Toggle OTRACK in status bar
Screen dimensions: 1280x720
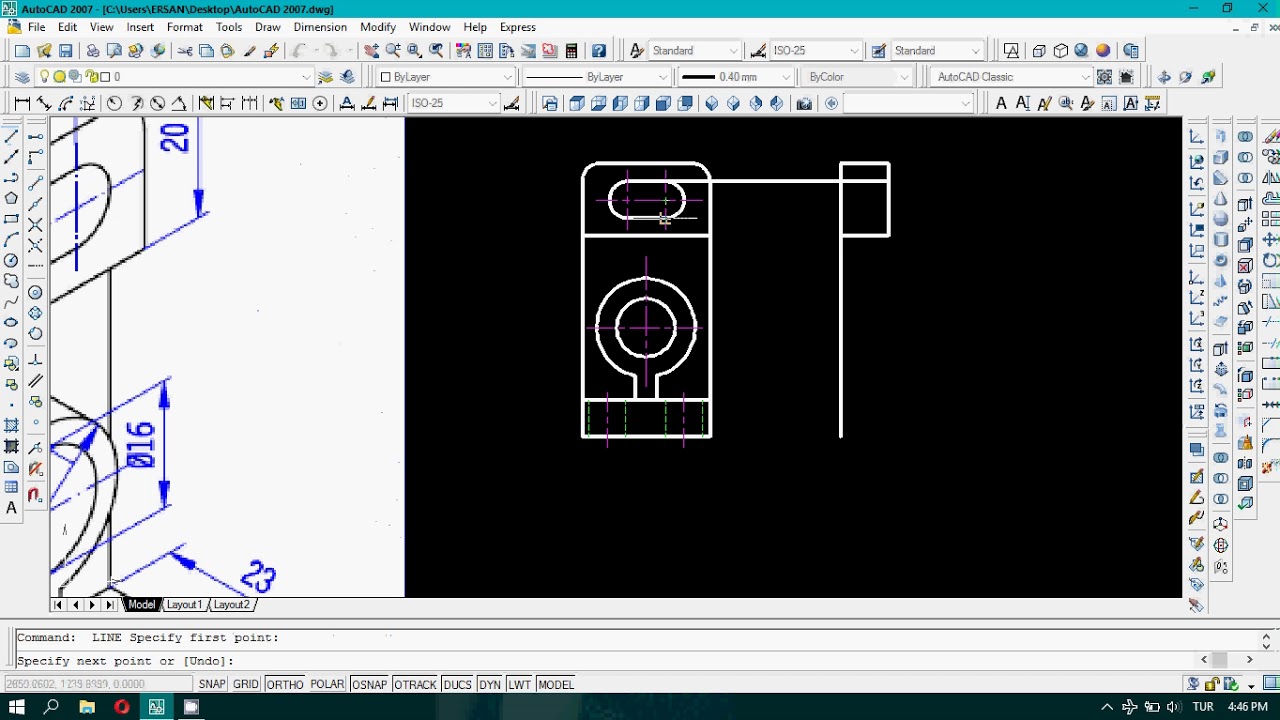click(415, 685)
